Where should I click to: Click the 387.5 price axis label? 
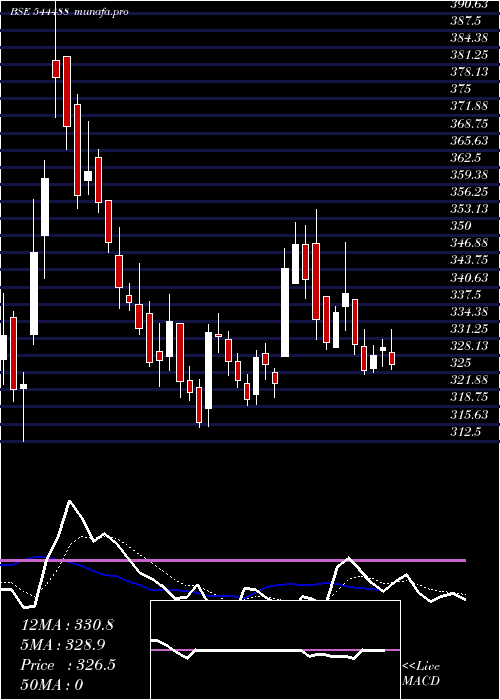point(466,21)
